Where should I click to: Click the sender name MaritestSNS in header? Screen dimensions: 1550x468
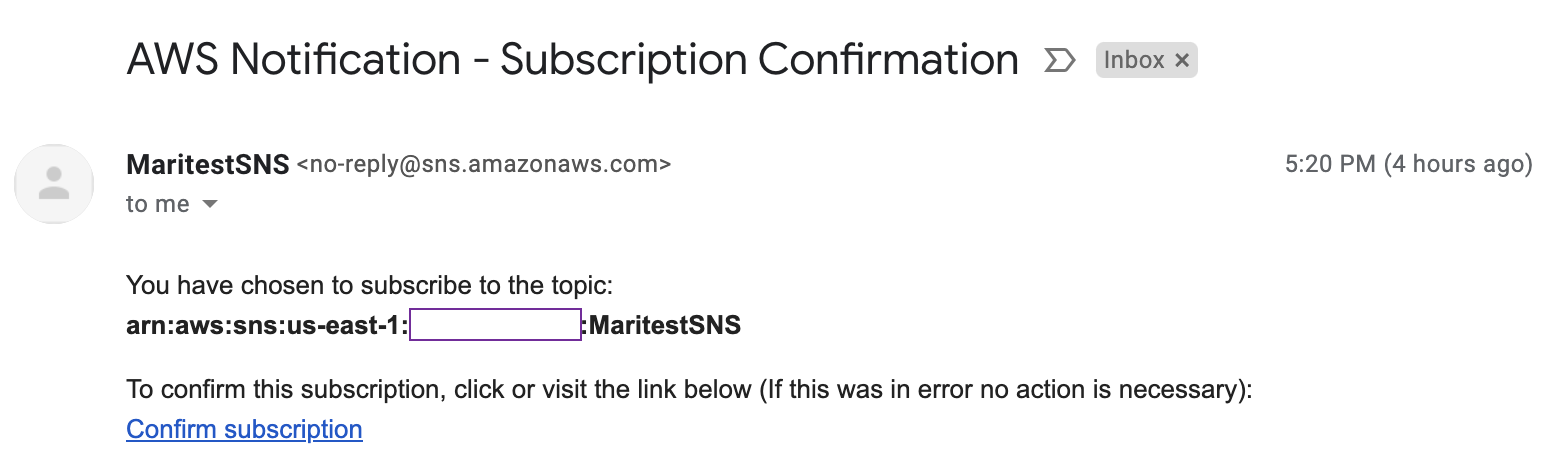pos(208,164)
